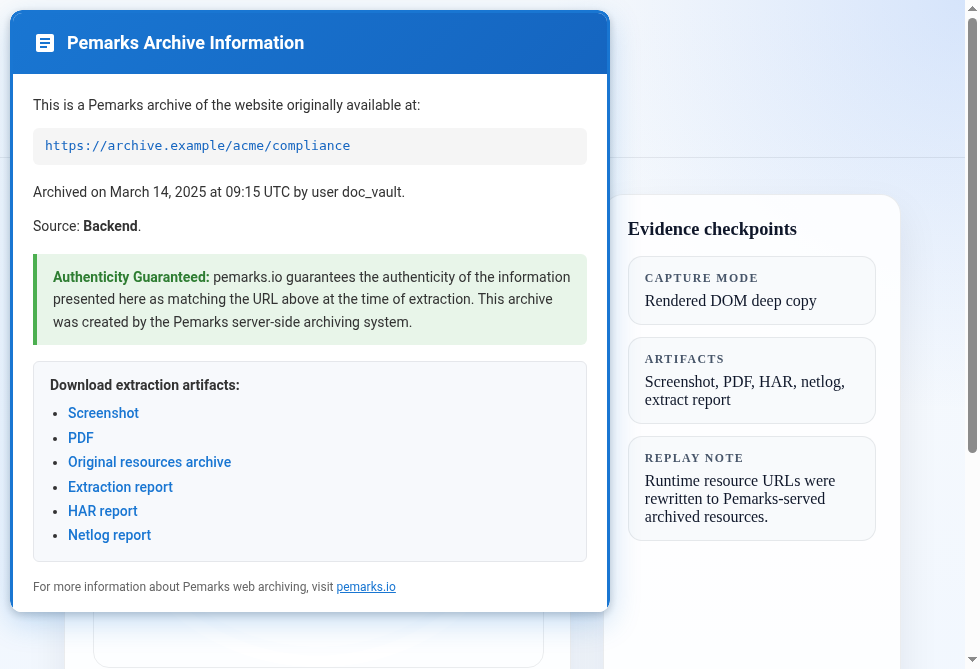Image resolution: width=980 pixels, height=669 pixels.
Task: Click the 'Download extraction artifacts:' heading
Action: pos(145,385)
